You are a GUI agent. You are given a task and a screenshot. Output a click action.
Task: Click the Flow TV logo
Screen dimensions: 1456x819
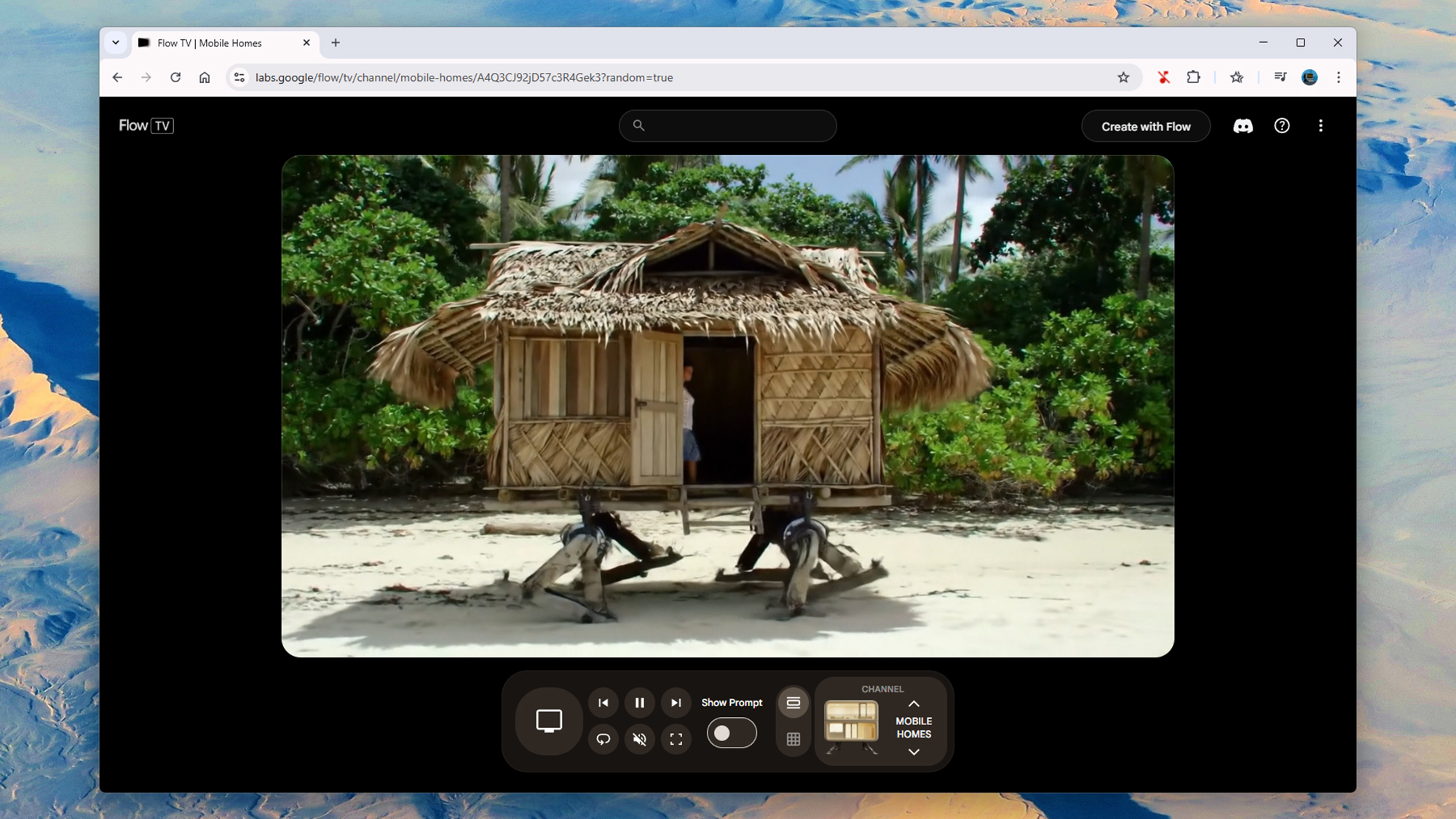pos(146,125)
